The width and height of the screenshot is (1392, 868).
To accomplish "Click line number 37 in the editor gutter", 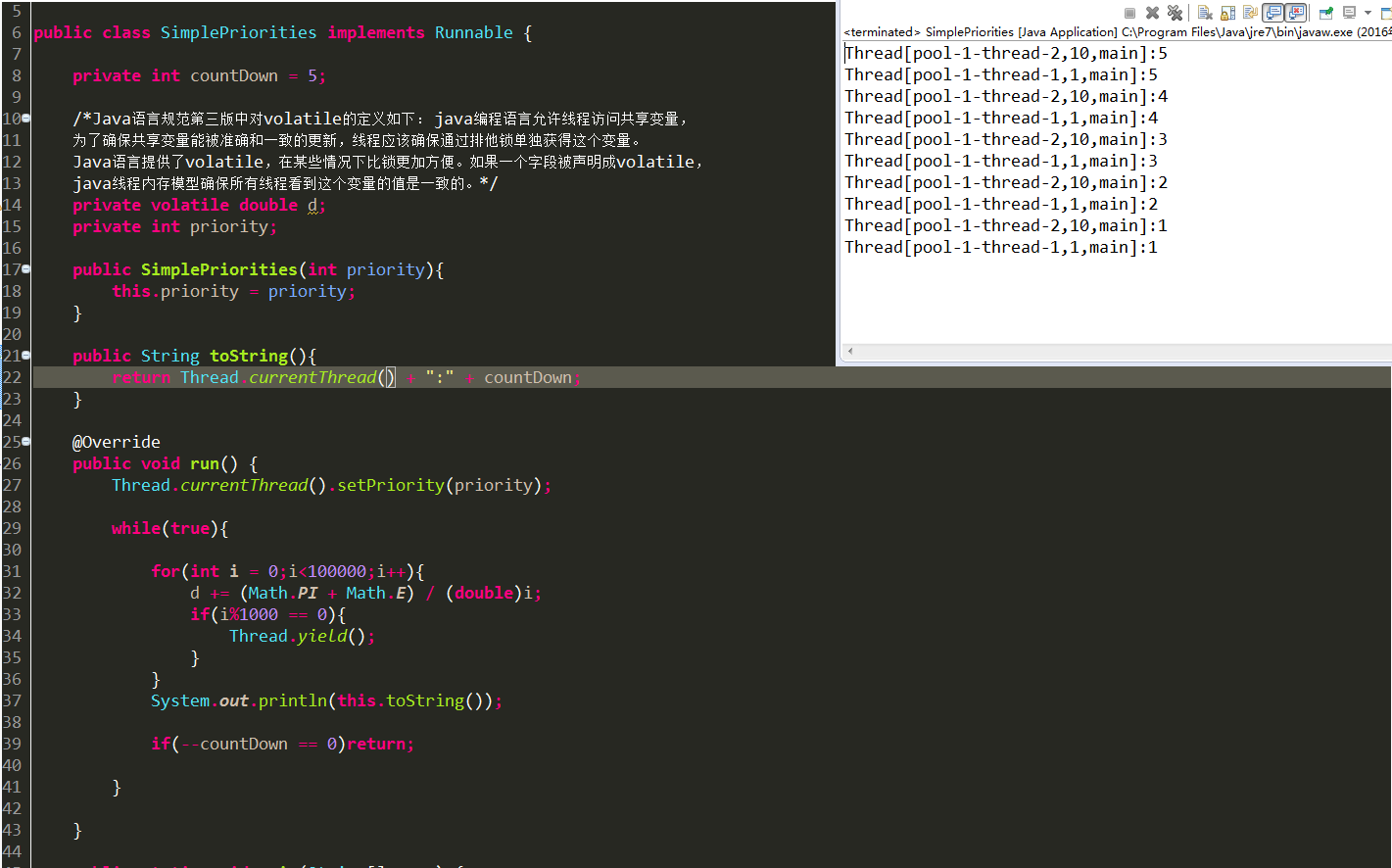I will [x=12, y=700].
